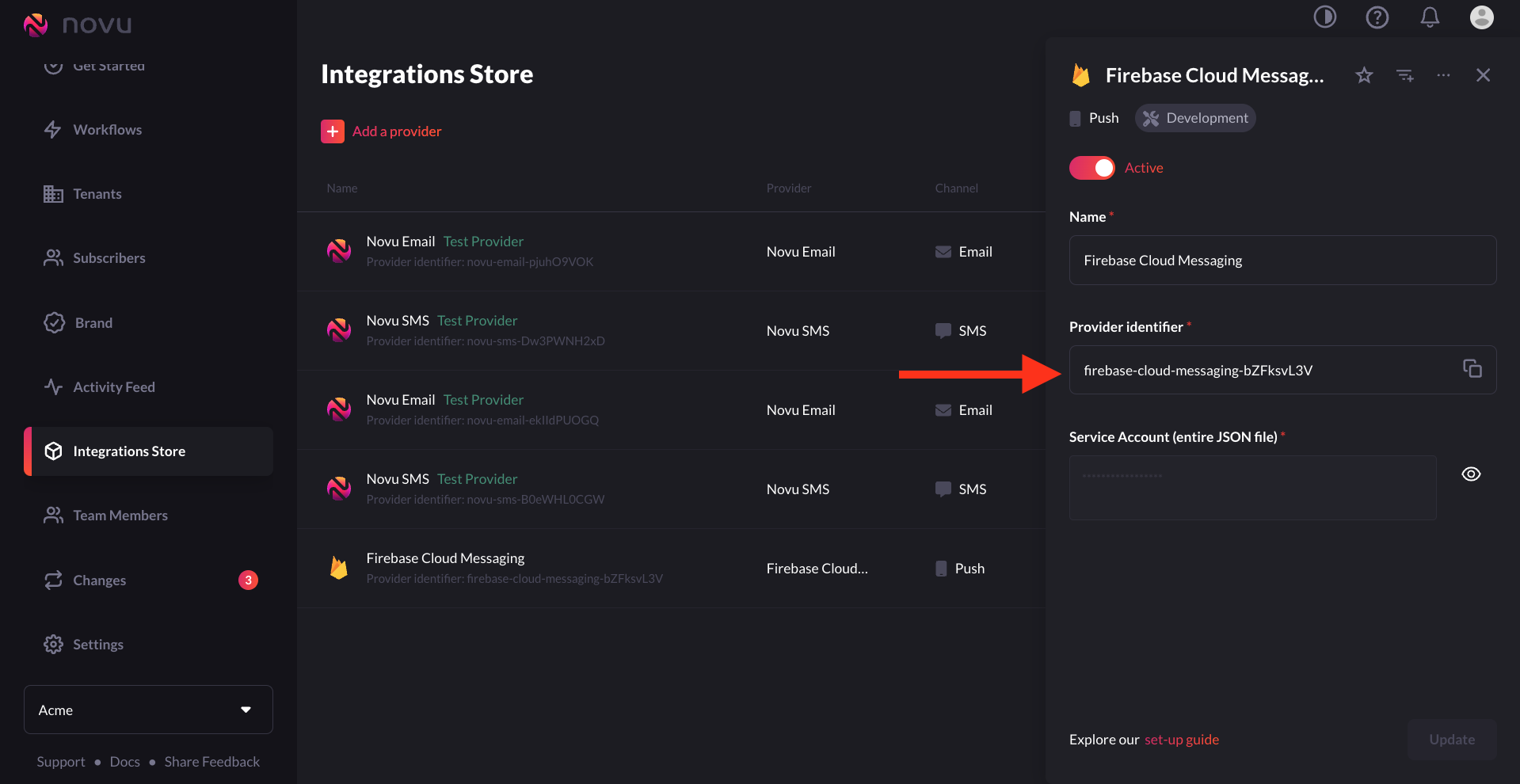Click the Changes badge showing 3
Image resolution: width=1520 pixels, height=784 pixels.
point(248,580)
